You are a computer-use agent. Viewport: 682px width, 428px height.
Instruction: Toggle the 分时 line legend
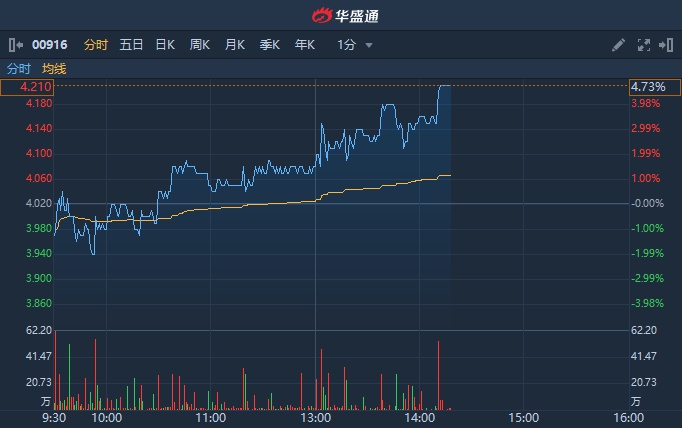click(x=19, y=69)
